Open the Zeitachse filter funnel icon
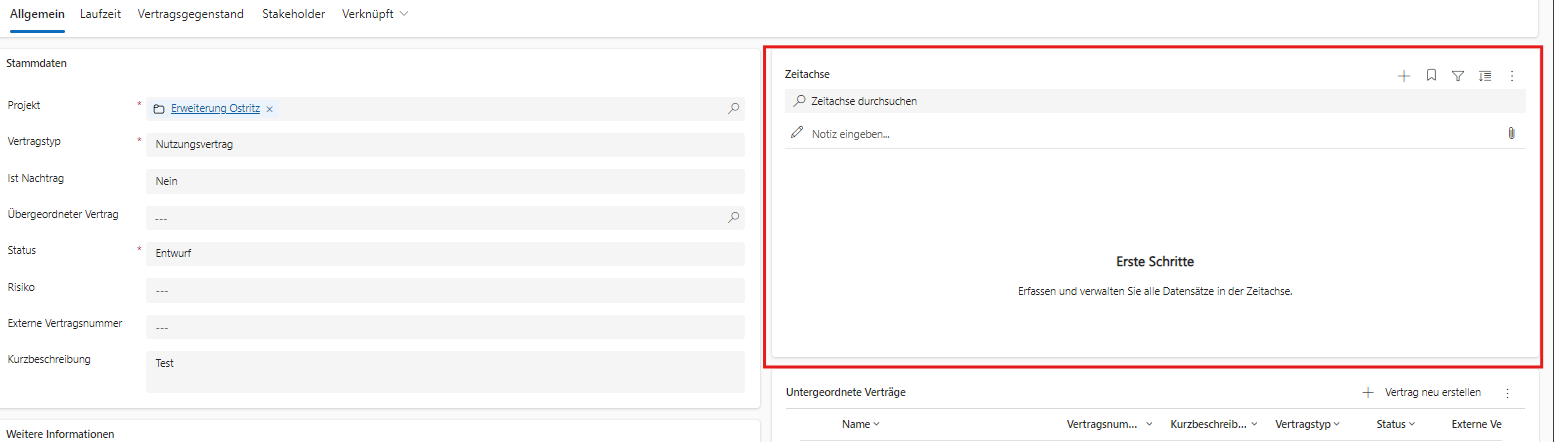This screenshot has height=442, width=1554. click(1458, 75)
